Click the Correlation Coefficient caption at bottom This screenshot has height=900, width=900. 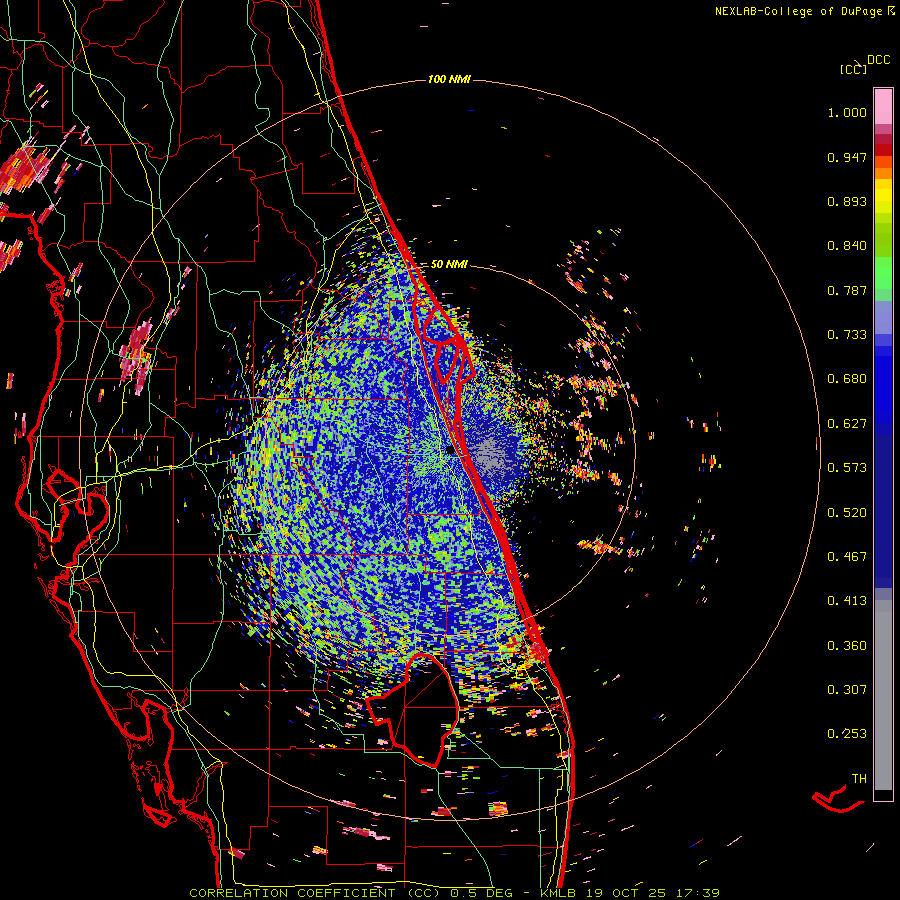[454, 893]
